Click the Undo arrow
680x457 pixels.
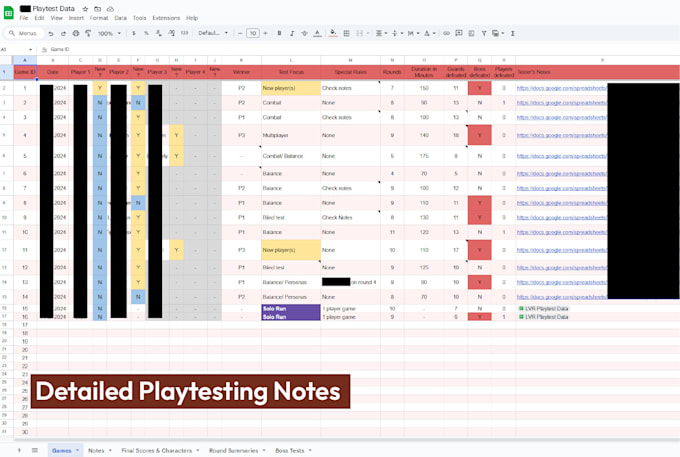click(x=51, y=33)
